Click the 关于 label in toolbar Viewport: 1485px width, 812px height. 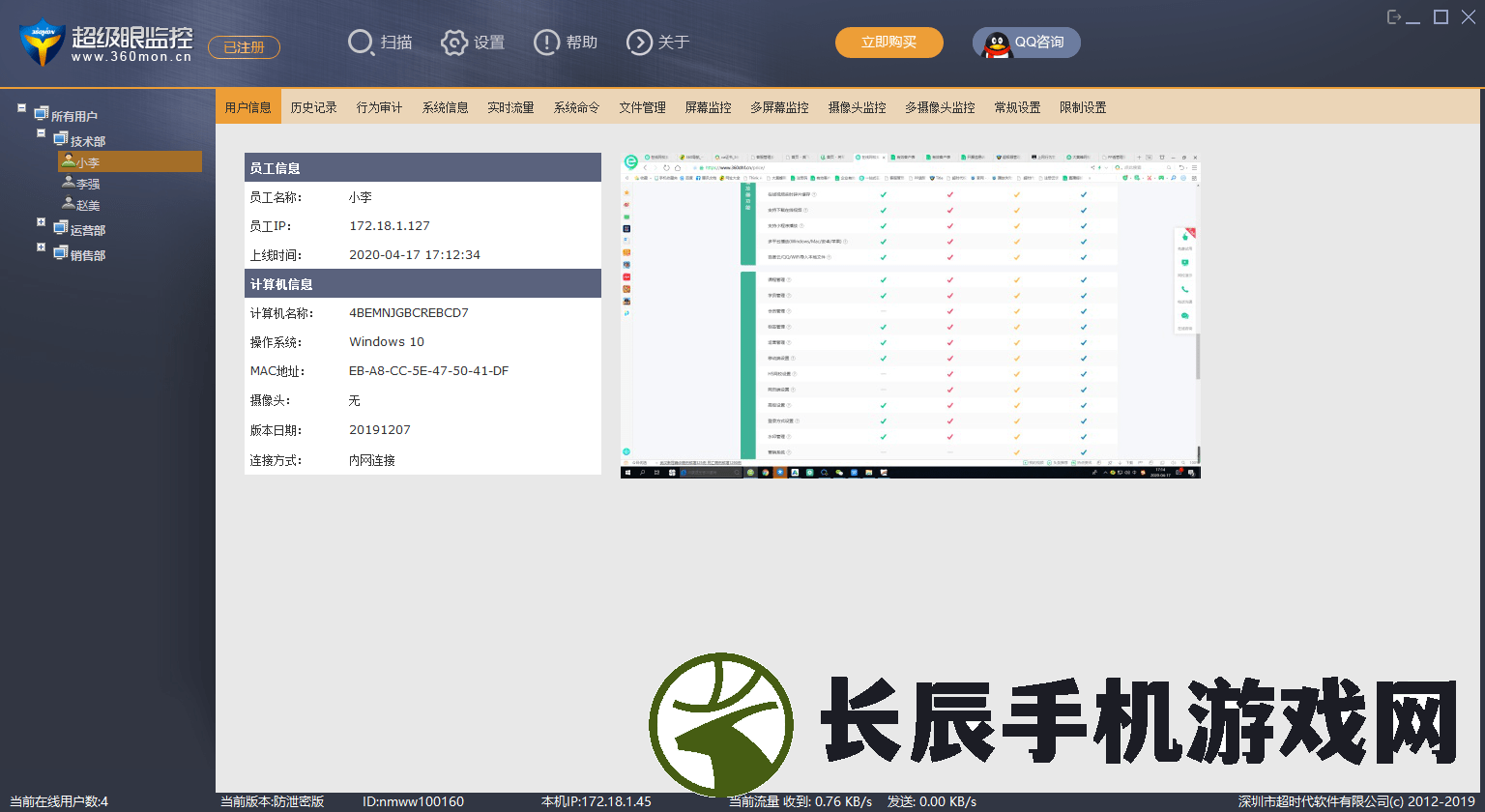pos(674,43)
